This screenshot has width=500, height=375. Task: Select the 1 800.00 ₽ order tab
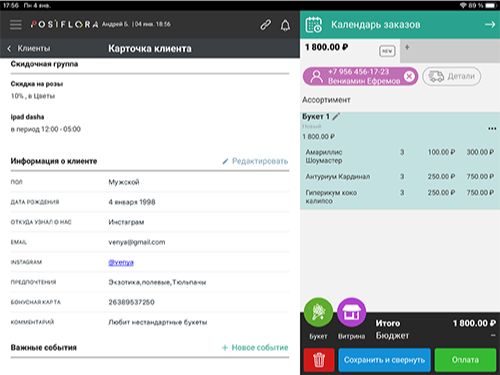[x=350, y=49]
